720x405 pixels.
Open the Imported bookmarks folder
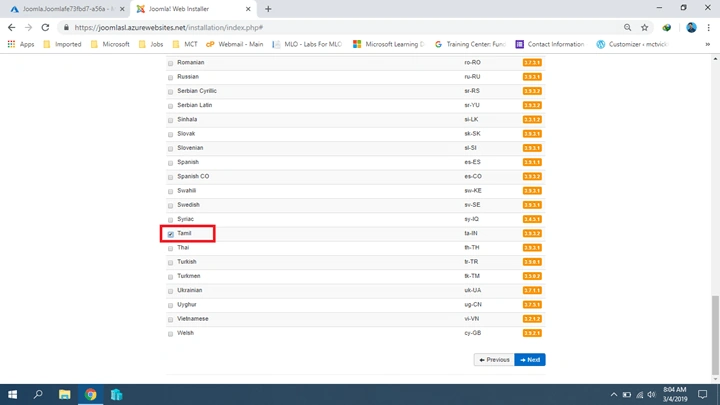62,44
